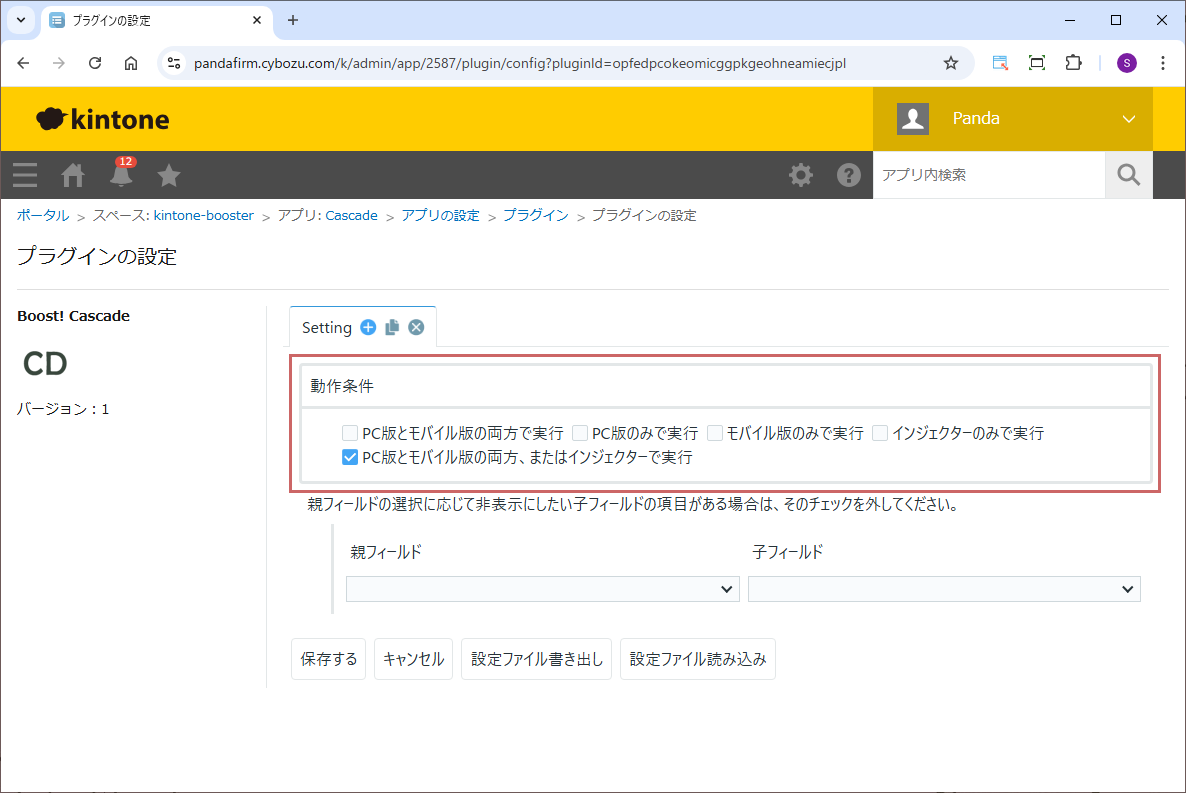Delete the Setting tab with X icon

[416, 327]
